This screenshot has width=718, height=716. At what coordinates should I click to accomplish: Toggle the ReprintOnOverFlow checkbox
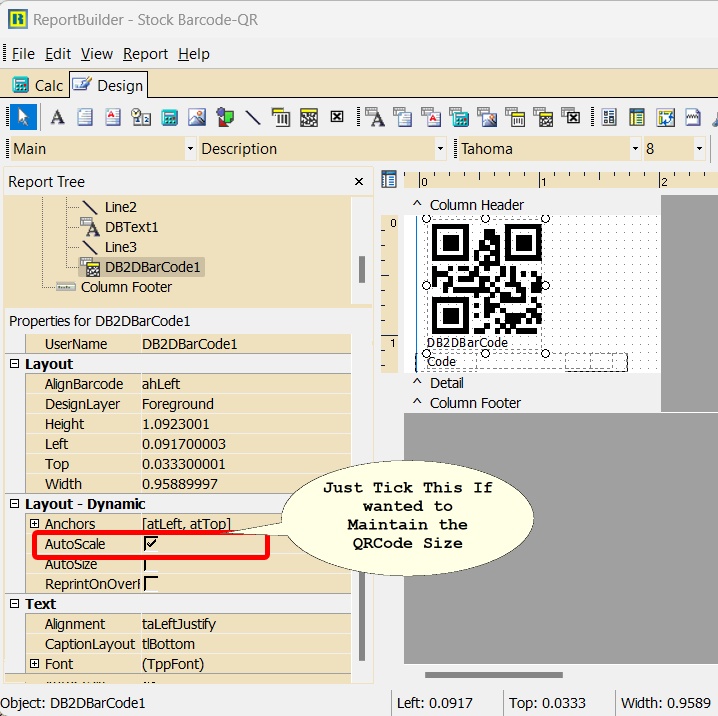click(151, 584)
